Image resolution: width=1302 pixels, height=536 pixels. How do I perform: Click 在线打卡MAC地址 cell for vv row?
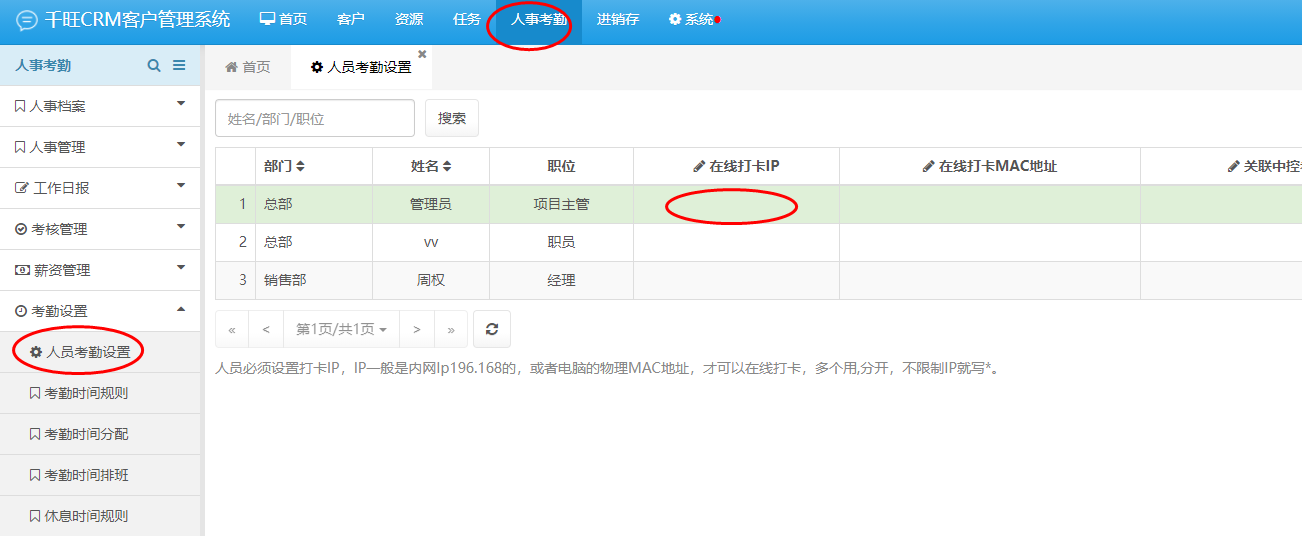pos(990,242)
